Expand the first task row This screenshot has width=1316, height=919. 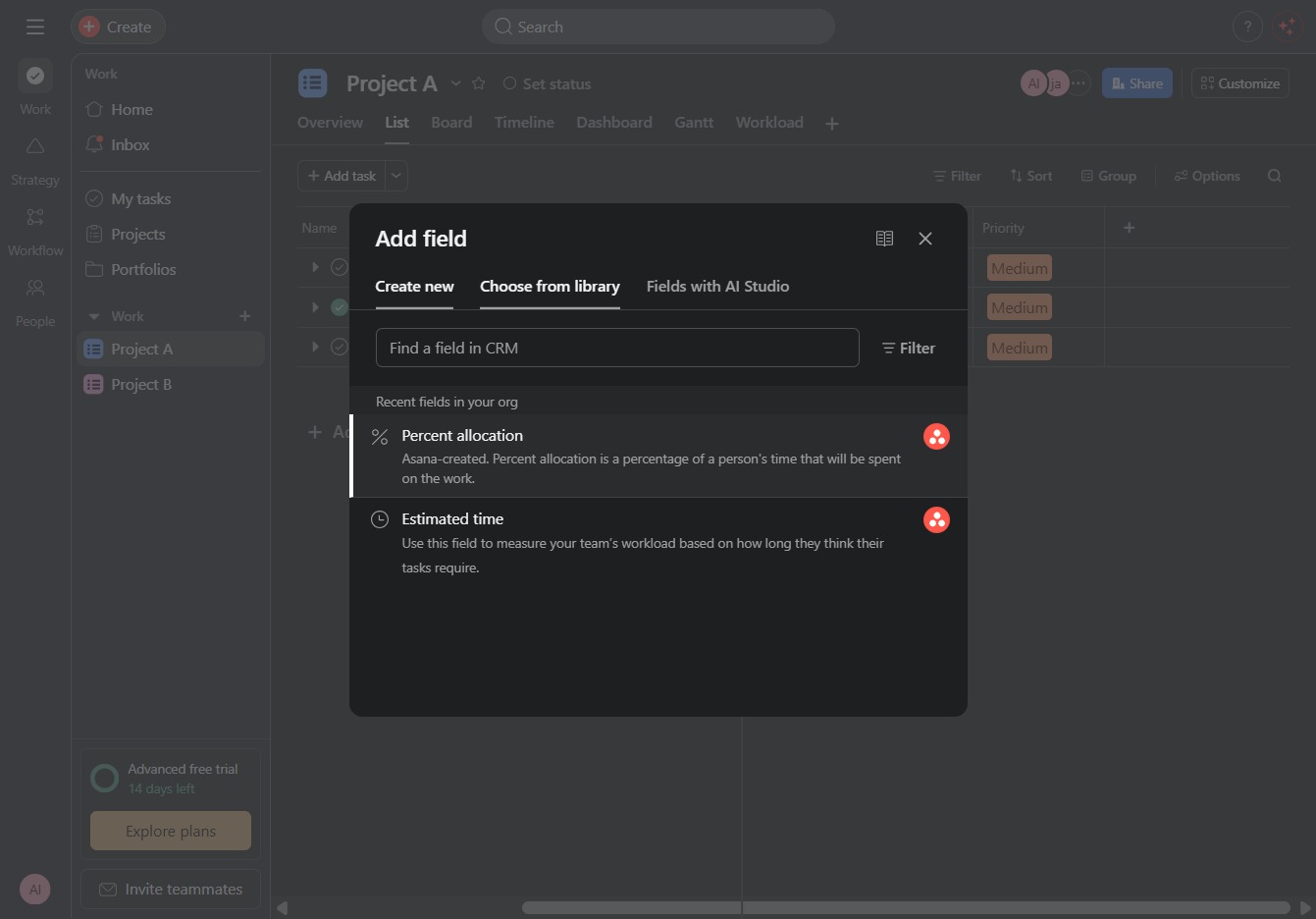[x=315, y=267]
